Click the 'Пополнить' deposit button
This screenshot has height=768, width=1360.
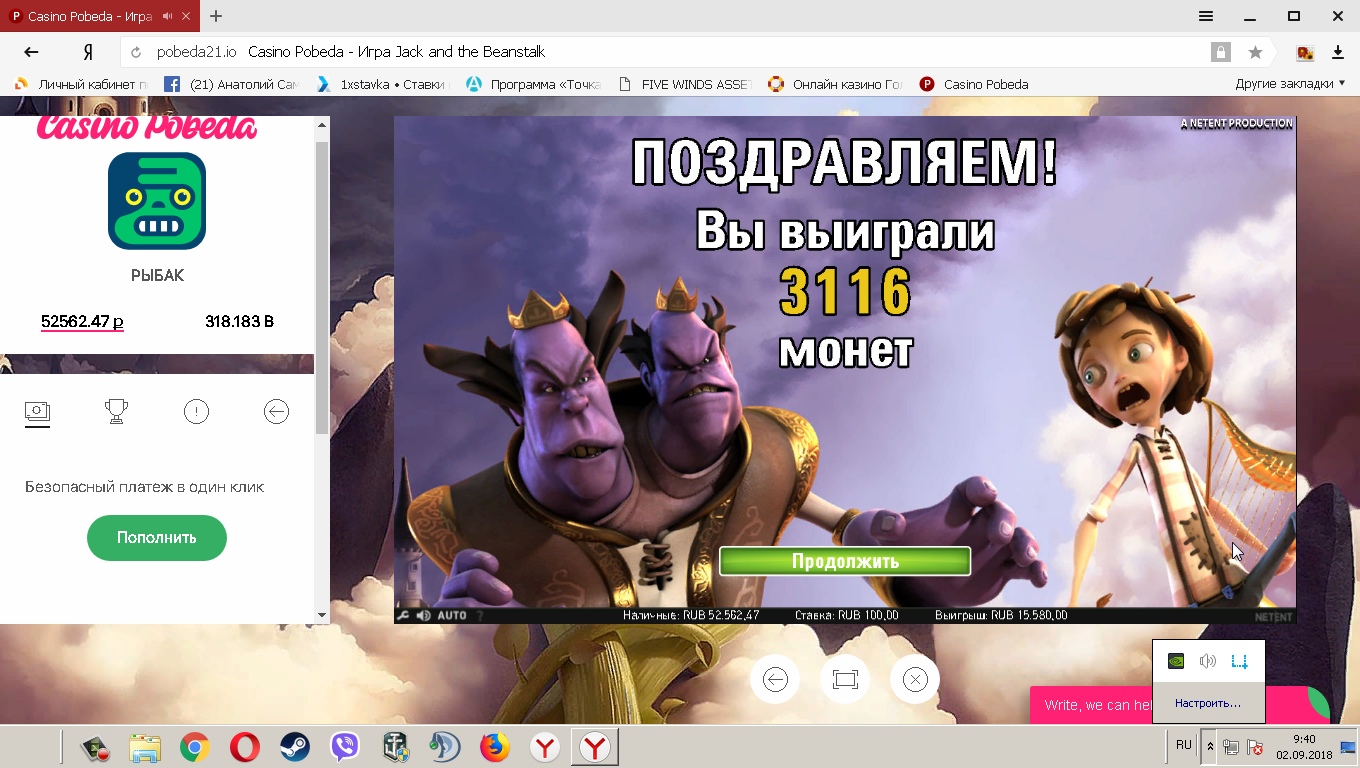click(157, 538)
